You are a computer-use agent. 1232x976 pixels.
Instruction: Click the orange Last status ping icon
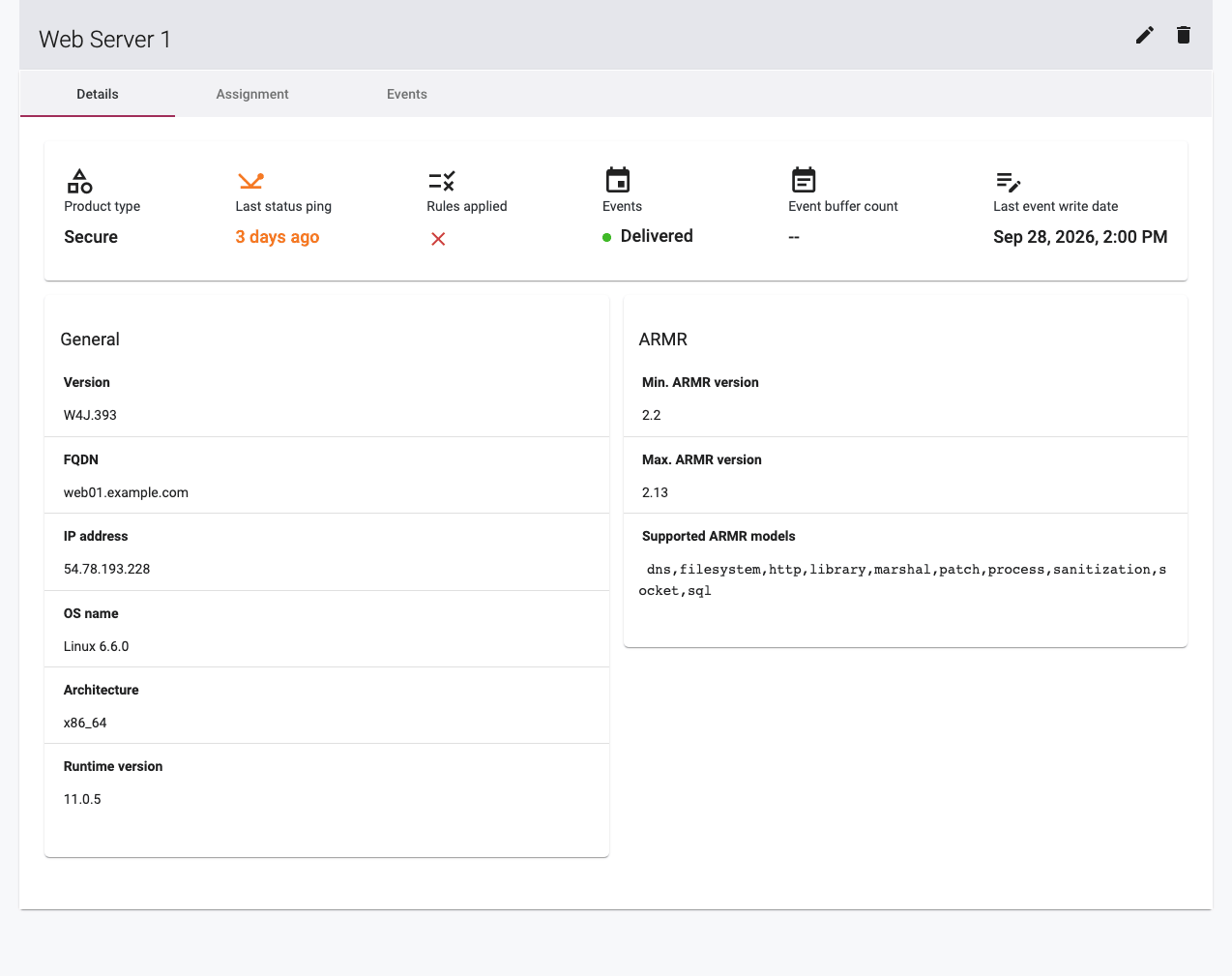[x=250, y=181]
